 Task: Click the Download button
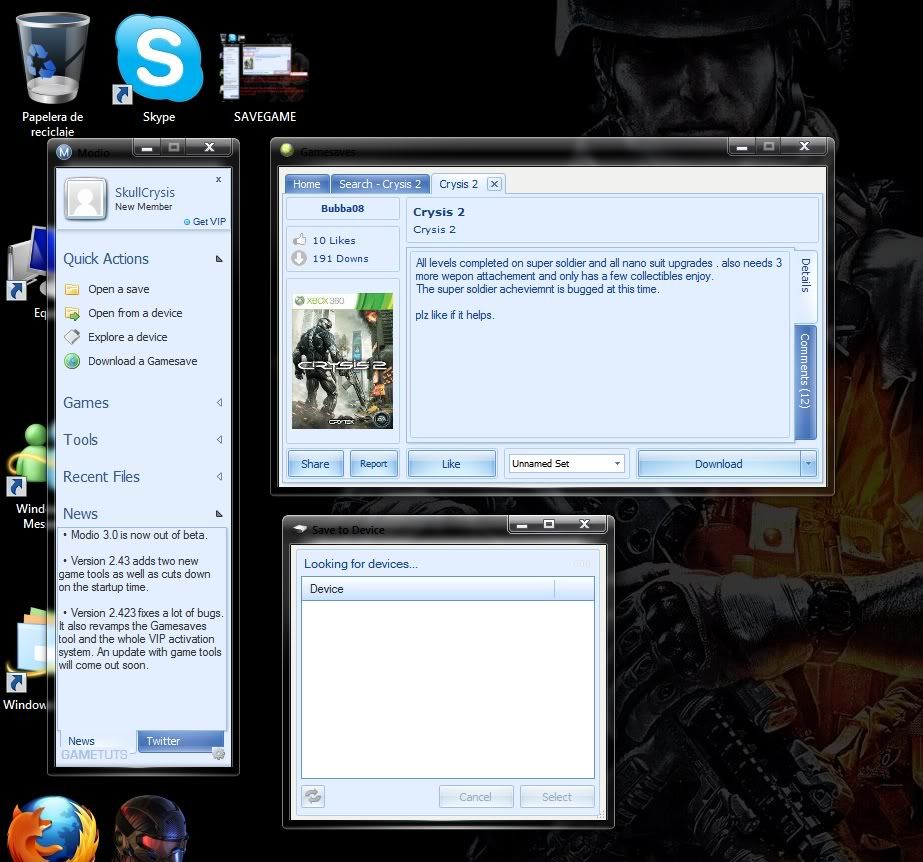[x=719, y=464]
